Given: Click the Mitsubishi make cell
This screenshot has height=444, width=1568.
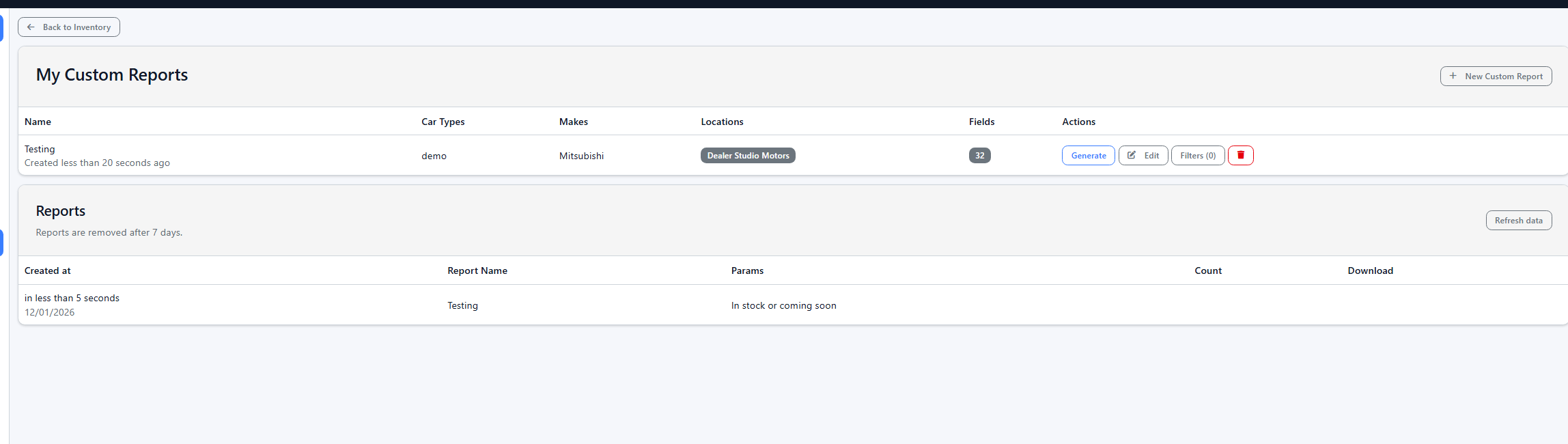Looking at the screenshot, I should 581,156.
